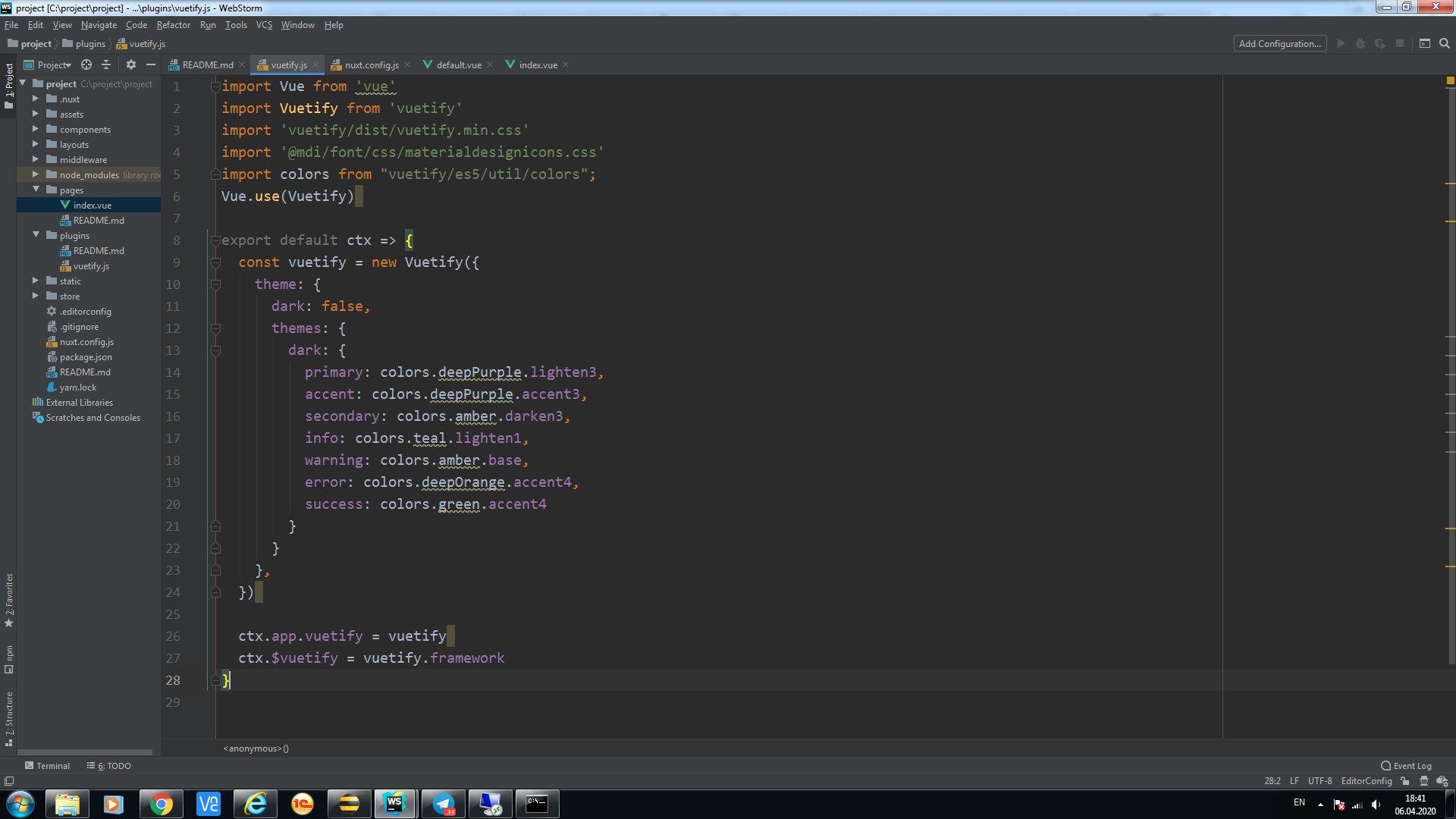This screenshot has width=1456, height=819.
Task: Click the project structure window icon
Action: click(x=1425, y=44)
